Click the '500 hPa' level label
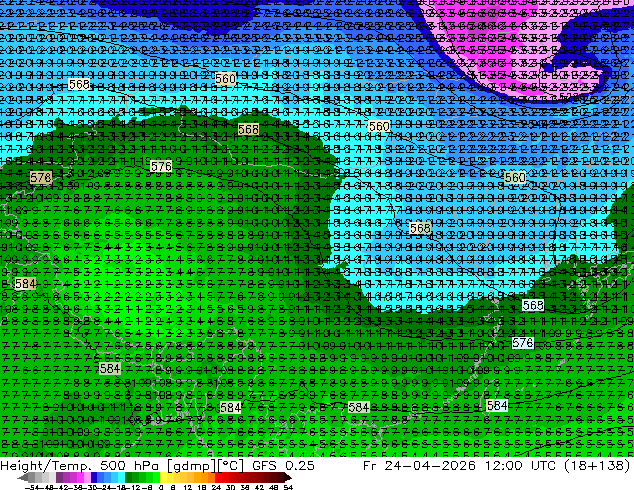The image size is (634, 490). (x=129, y=465)
